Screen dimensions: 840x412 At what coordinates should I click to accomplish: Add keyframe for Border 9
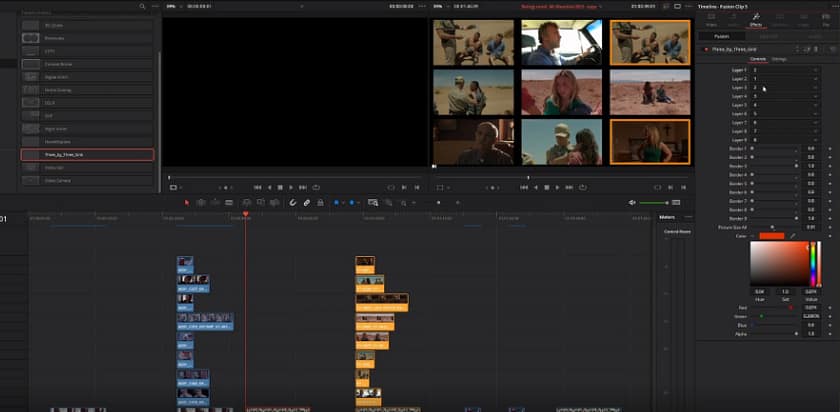(x=829, y=219)
